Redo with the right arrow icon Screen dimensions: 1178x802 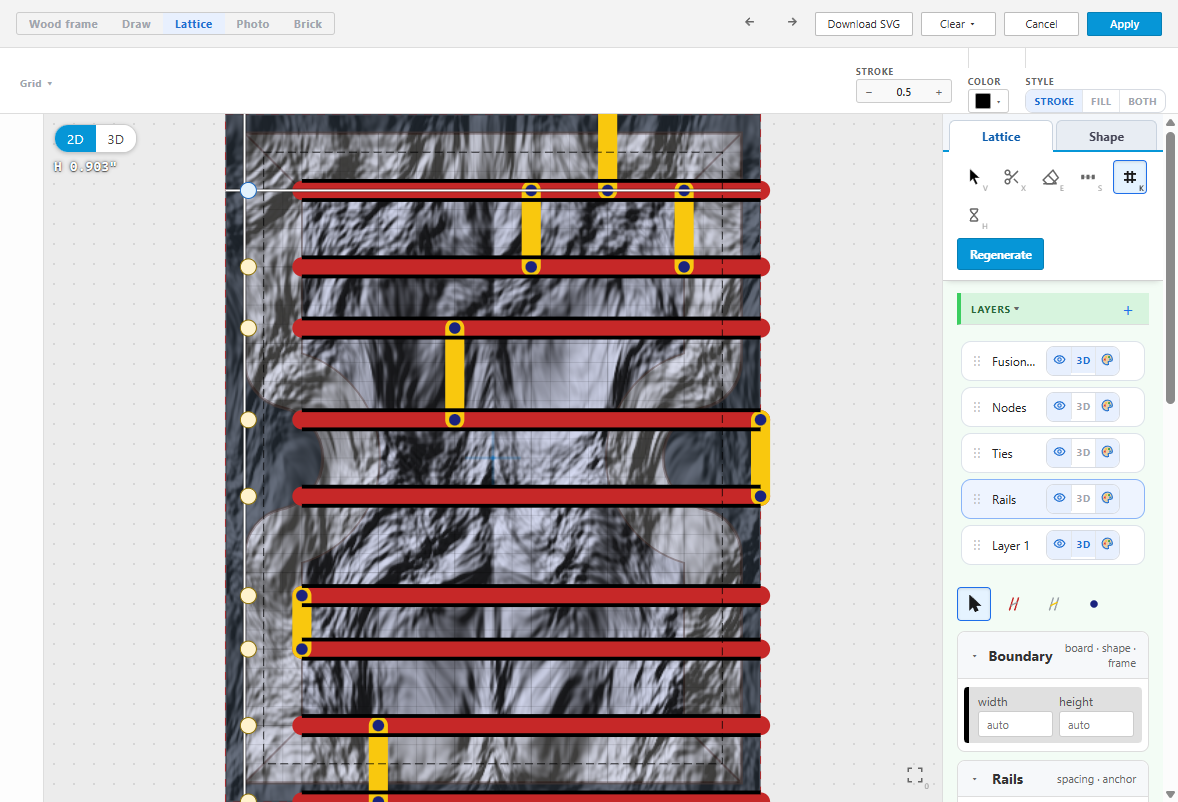(x=792, y=23)
